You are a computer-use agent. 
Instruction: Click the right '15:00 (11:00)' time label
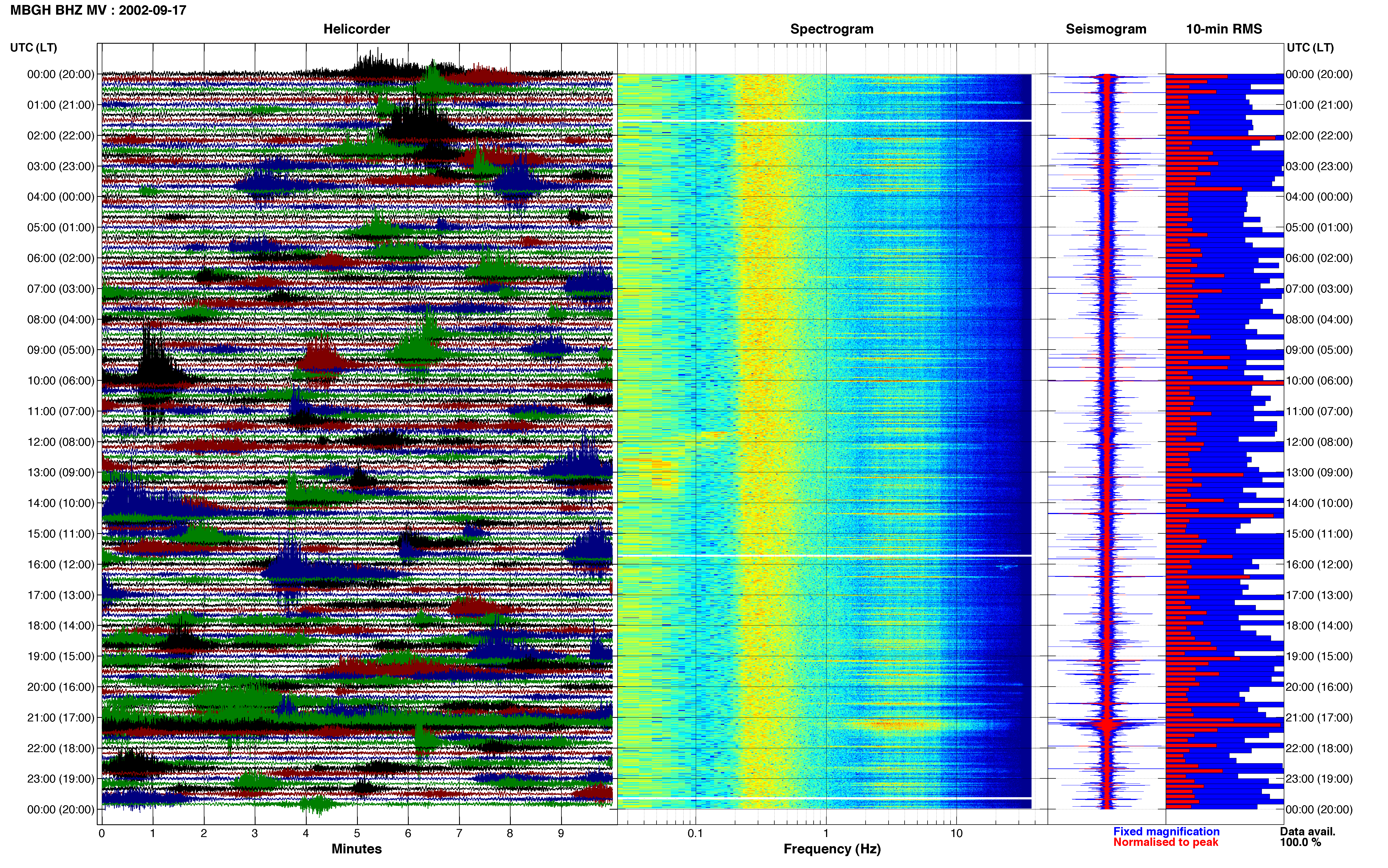coord(1319,534)
